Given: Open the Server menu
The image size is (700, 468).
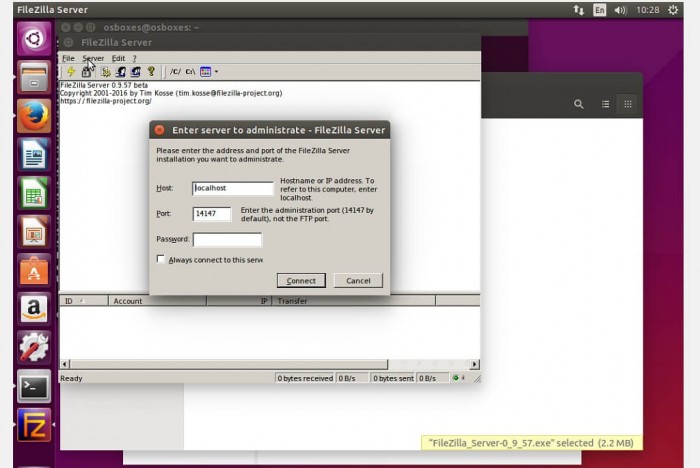Looking at the screenshot, I should point(93,58).
